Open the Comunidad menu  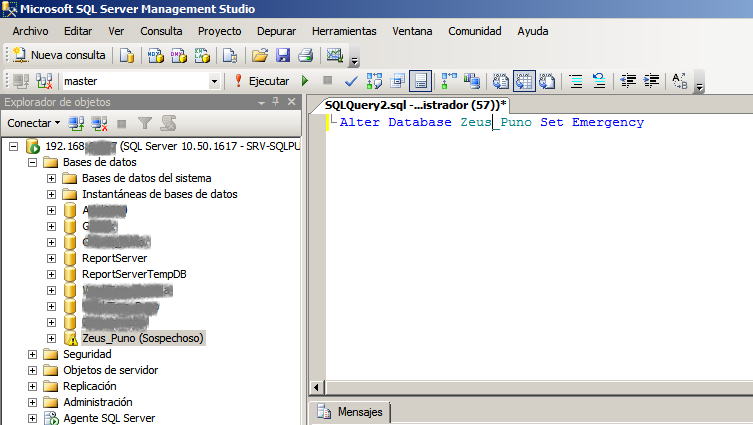(474, 31)
